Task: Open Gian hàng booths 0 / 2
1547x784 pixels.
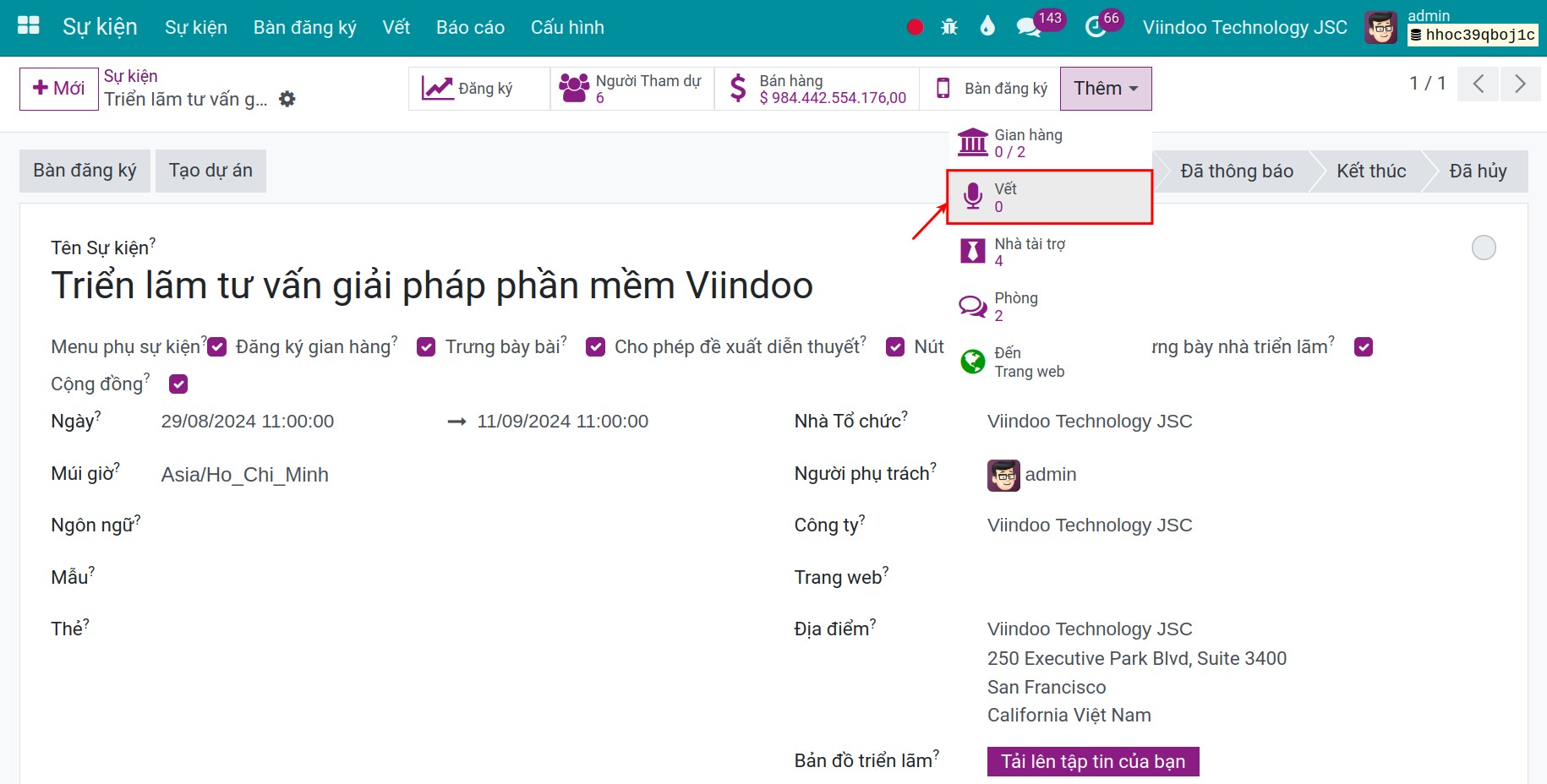Action: [x=1049, y=143]
